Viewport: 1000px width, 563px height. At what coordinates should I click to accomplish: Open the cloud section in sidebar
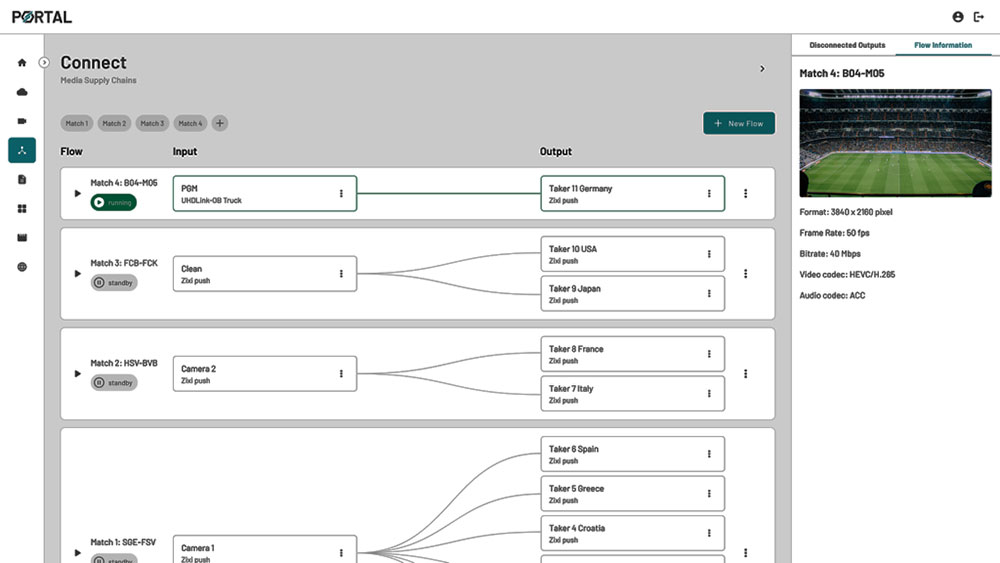click(22, 92)
